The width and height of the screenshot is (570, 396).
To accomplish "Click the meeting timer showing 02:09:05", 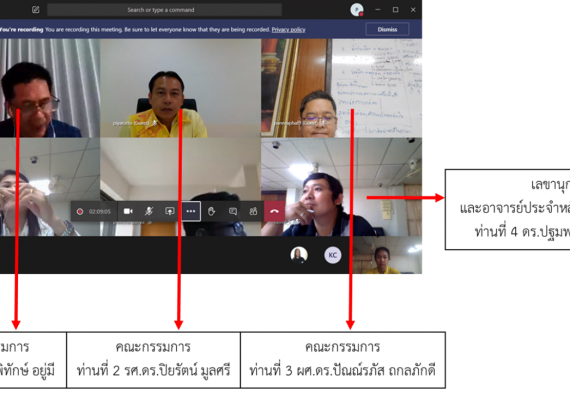I will (x=100, y=212).
